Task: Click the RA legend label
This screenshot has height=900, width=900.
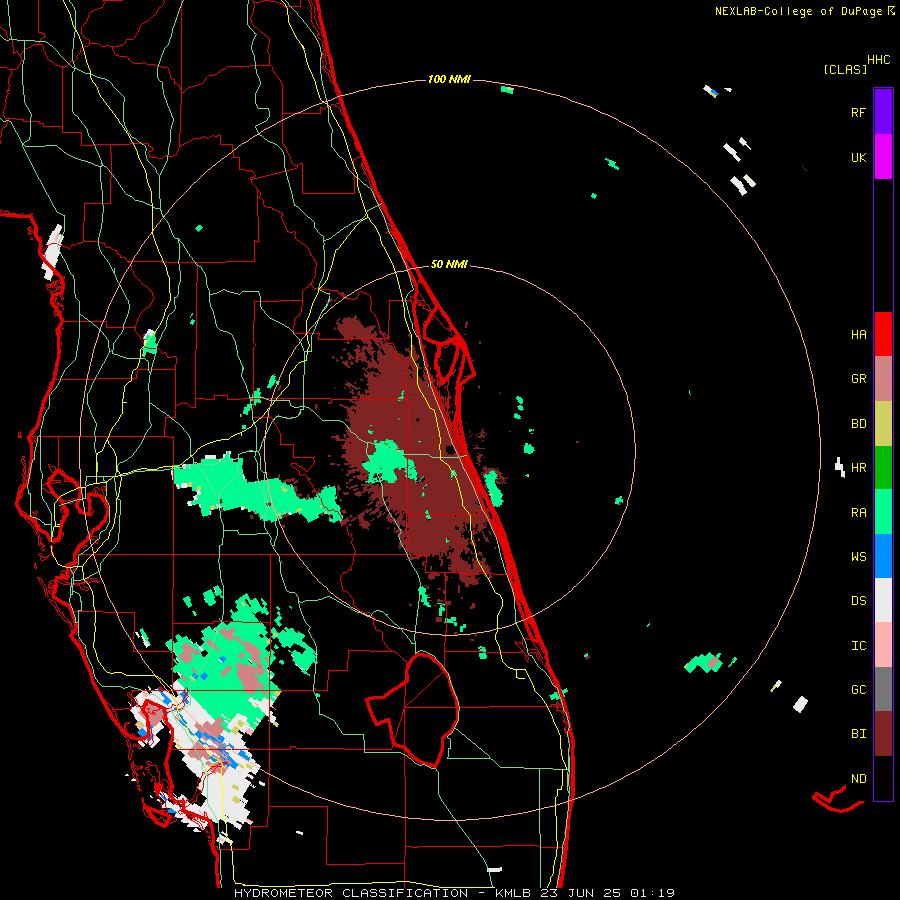Action: point(858,513)
